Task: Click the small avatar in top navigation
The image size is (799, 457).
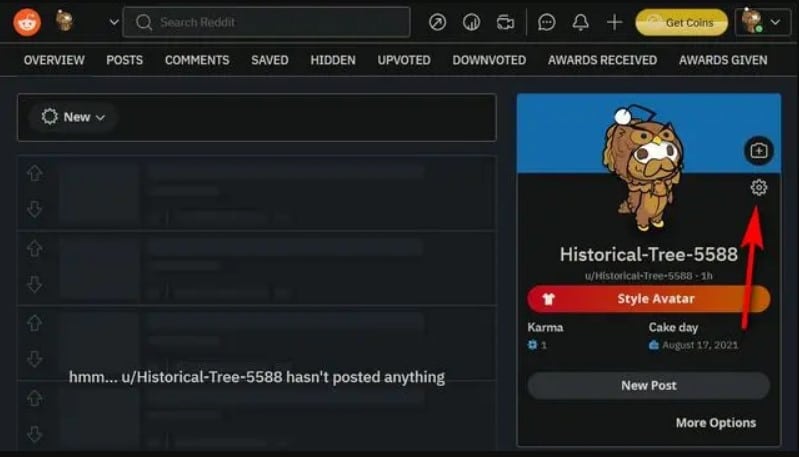Action: [x=64, y=21]
